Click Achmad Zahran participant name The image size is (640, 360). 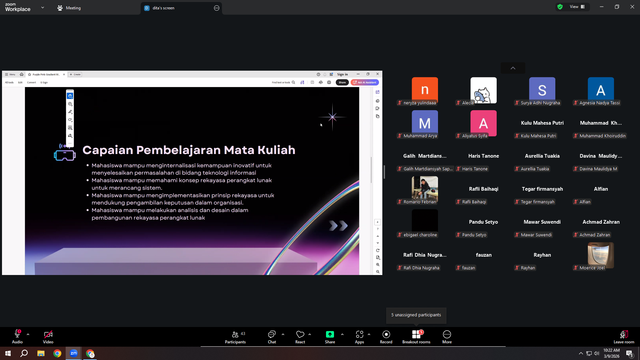601,222
